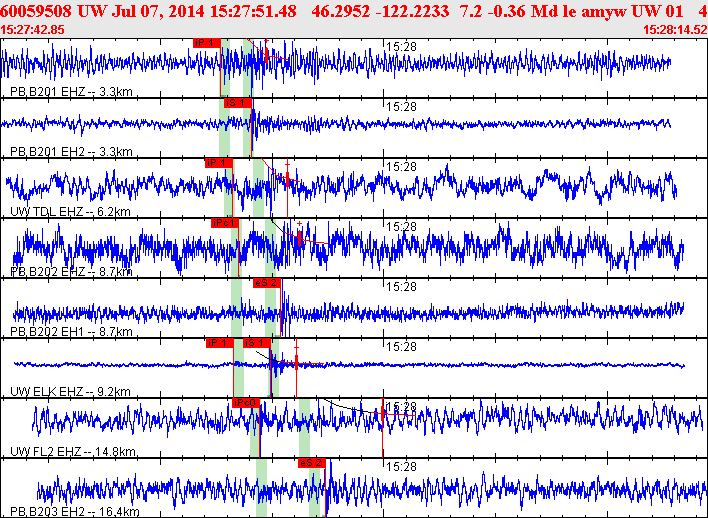
Task: Click the origin time Jul 07, 2014 15:27:51.48
Action: coord(204,11)
